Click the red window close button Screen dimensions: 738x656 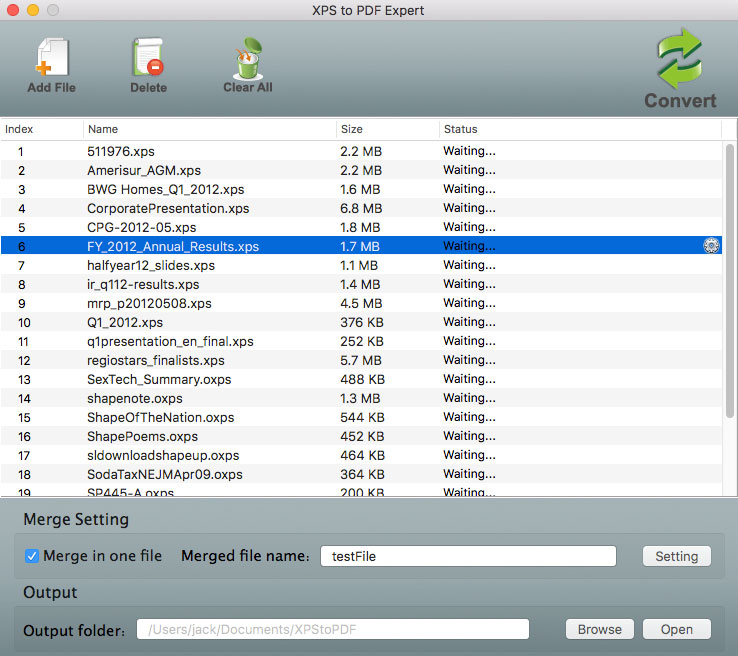pyautogui.click(x=13, y=10)
